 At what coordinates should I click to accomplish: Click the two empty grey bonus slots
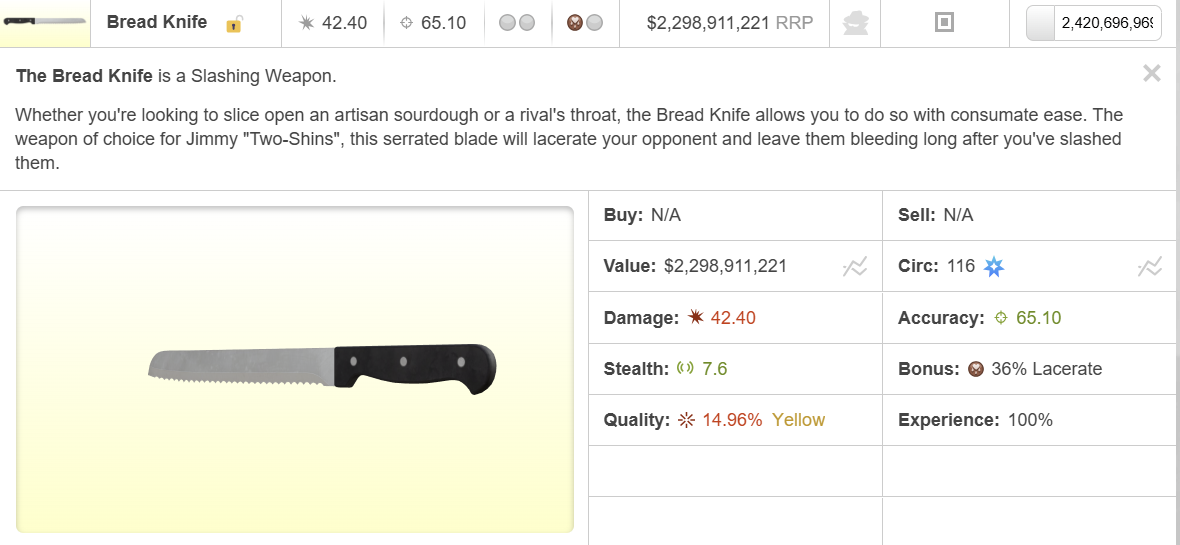coord(517,23)
